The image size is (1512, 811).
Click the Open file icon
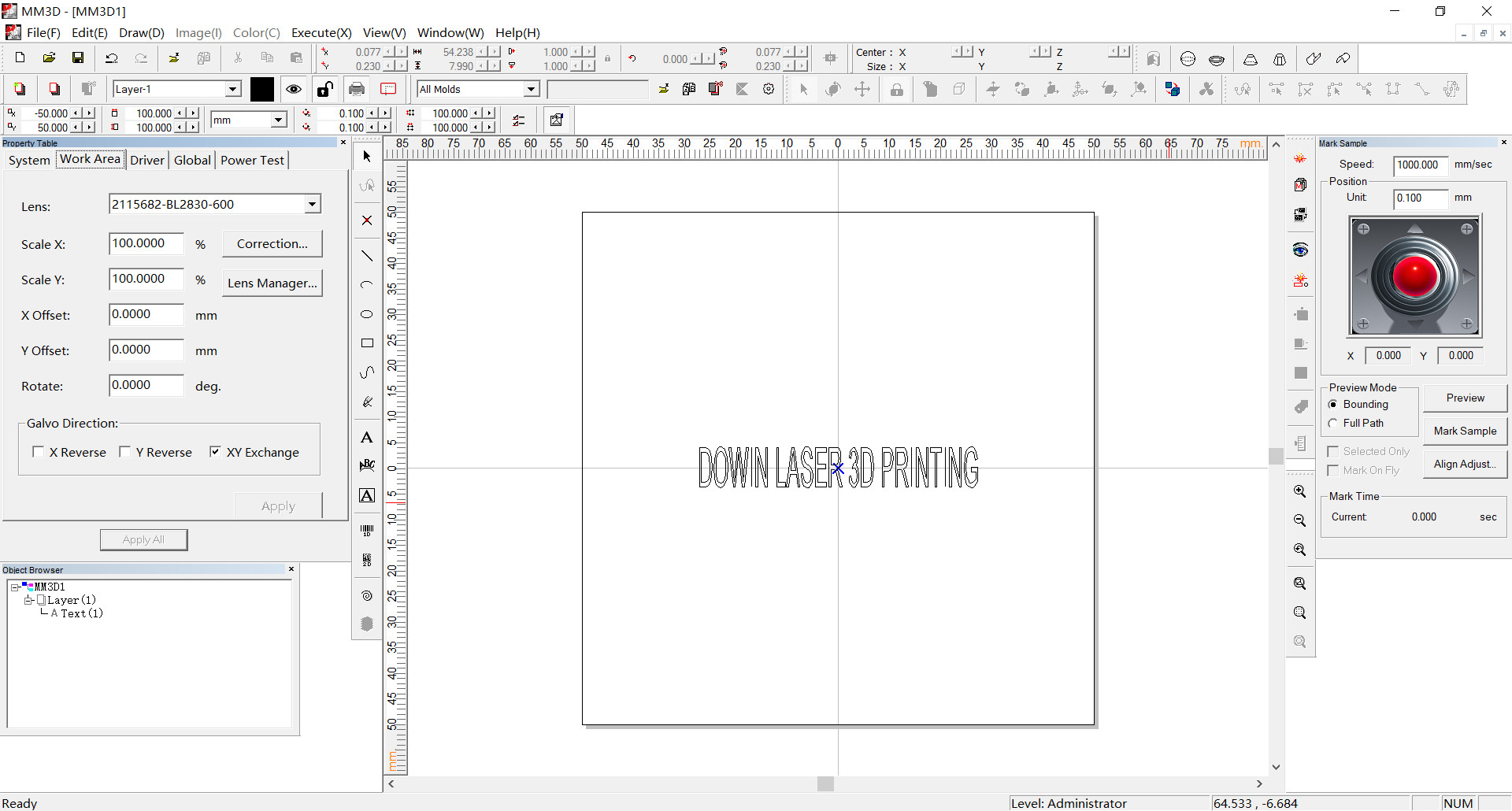tap(49, 58)
